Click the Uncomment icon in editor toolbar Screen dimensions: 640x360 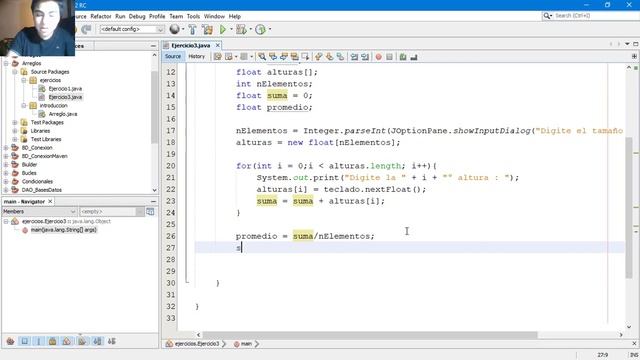[x=414, y=57]
